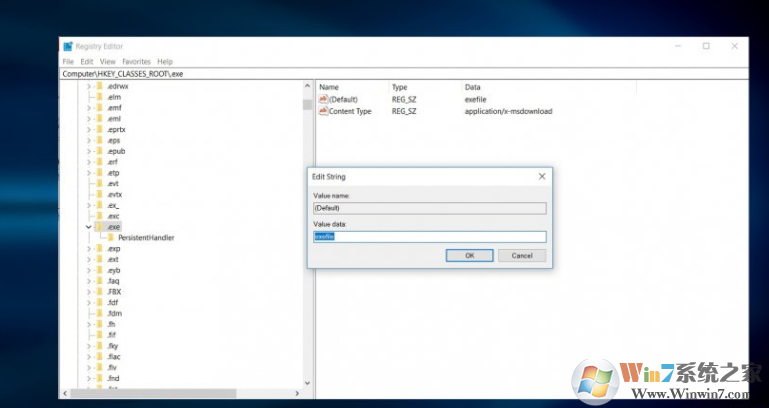
Task: Click the .FBX key folder icon
Action: click(x=100, y=292)
